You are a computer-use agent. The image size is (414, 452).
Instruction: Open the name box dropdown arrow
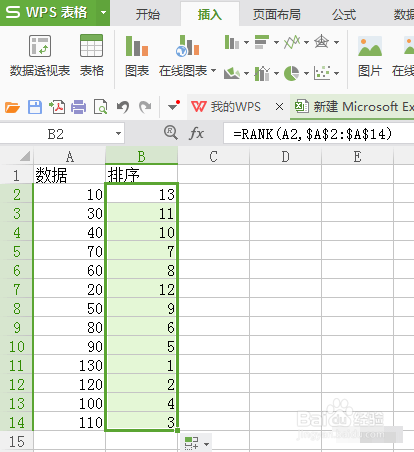coord(118,134)
